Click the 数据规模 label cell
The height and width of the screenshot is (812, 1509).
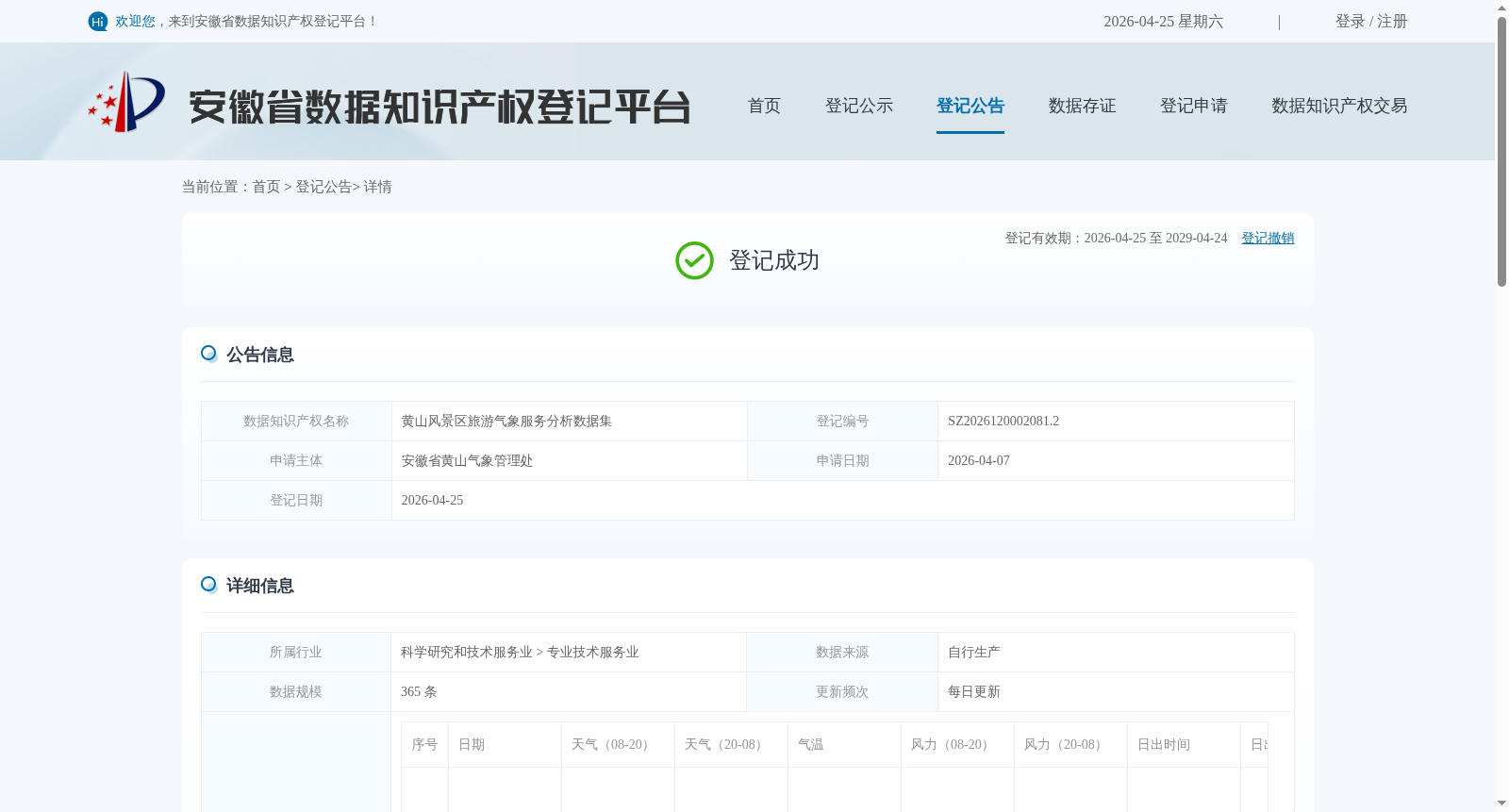pos(296,692)
